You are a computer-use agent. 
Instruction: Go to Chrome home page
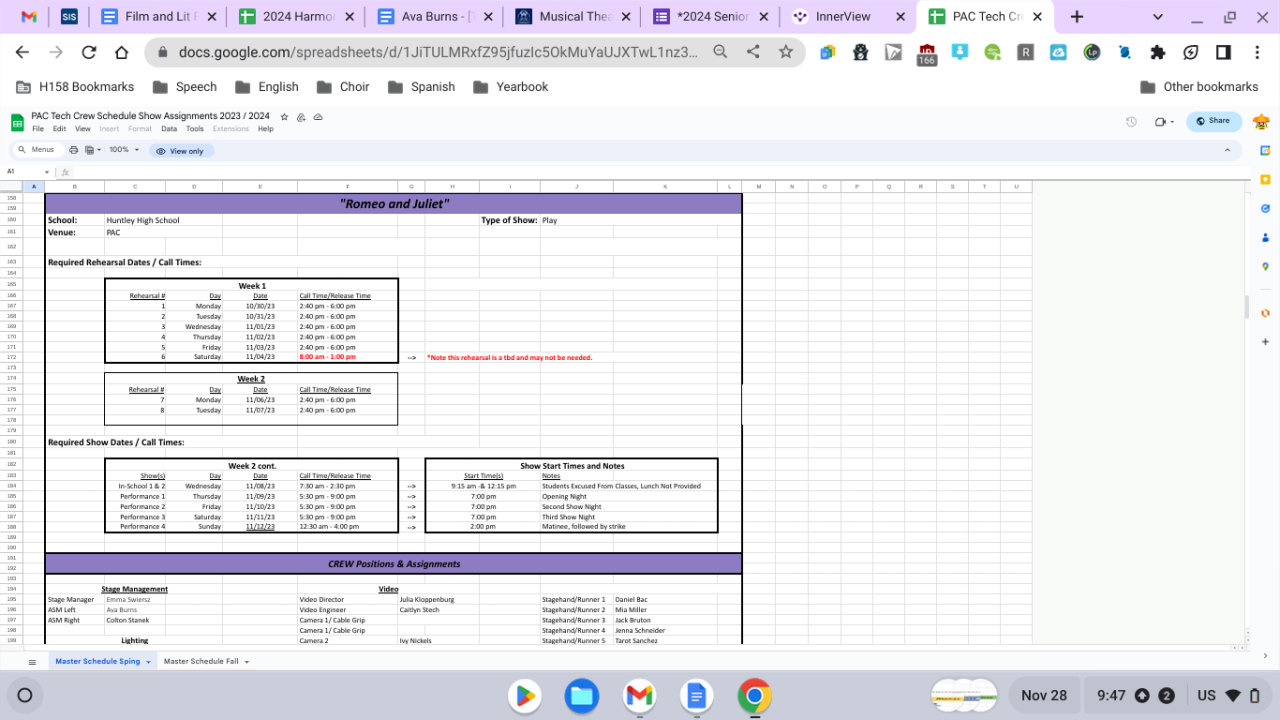[x=122, y=52]
